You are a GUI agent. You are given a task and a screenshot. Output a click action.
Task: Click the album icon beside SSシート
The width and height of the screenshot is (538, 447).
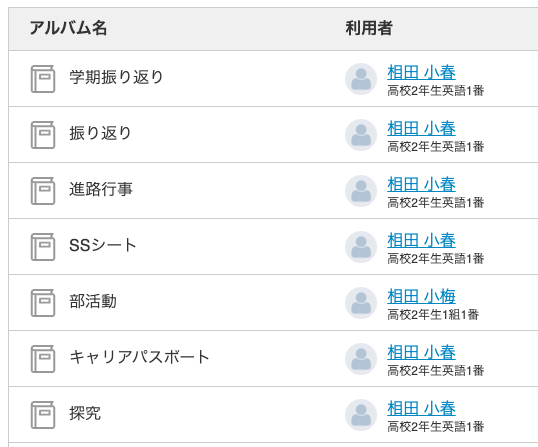(x=43, y=246)
